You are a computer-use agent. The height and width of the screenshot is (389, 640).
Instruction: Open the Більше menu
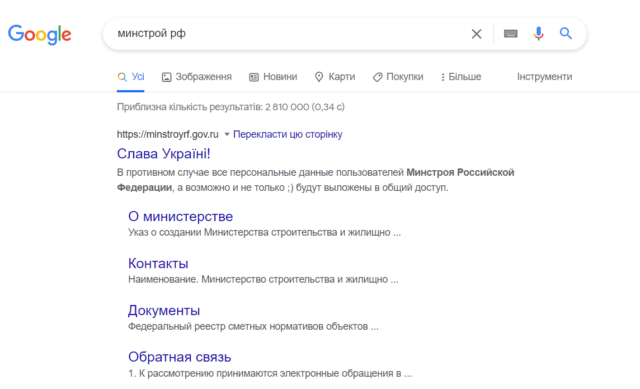pyautogui.click(x=461, y=77)
